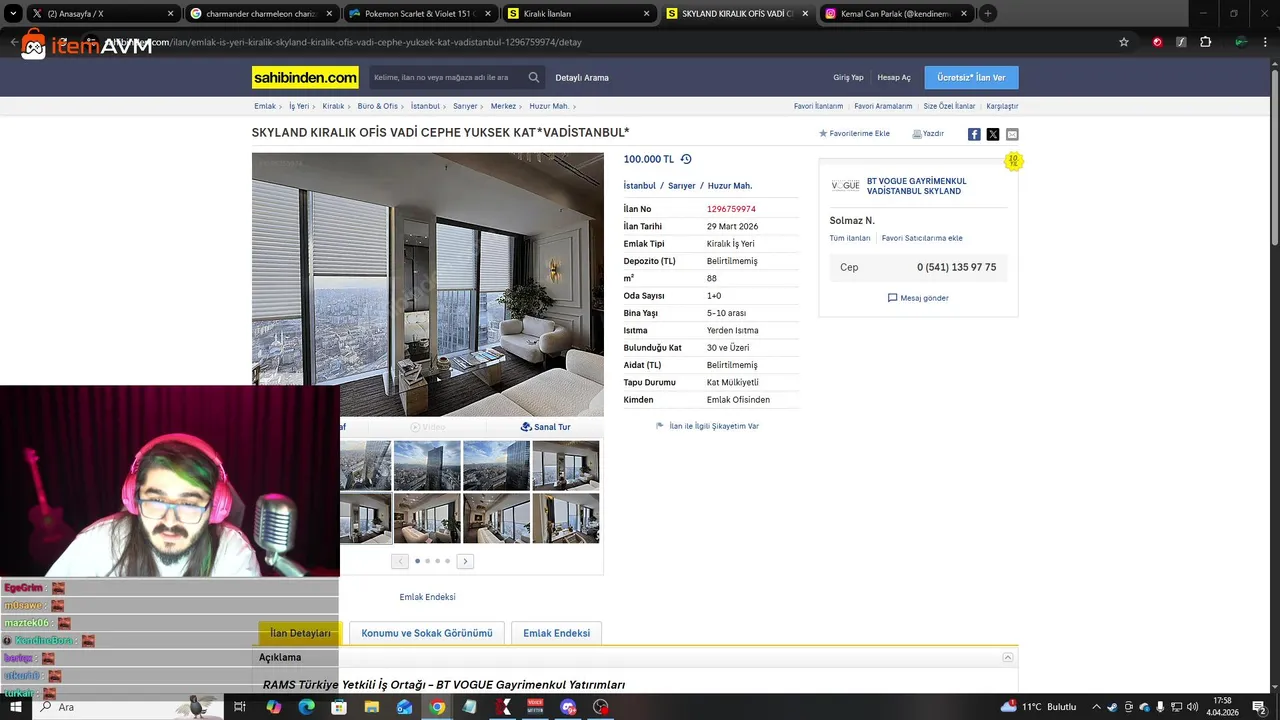The image size is (1280, 720).
Task: Collapse the Açıklama section
Action: tap(1008, 657)
